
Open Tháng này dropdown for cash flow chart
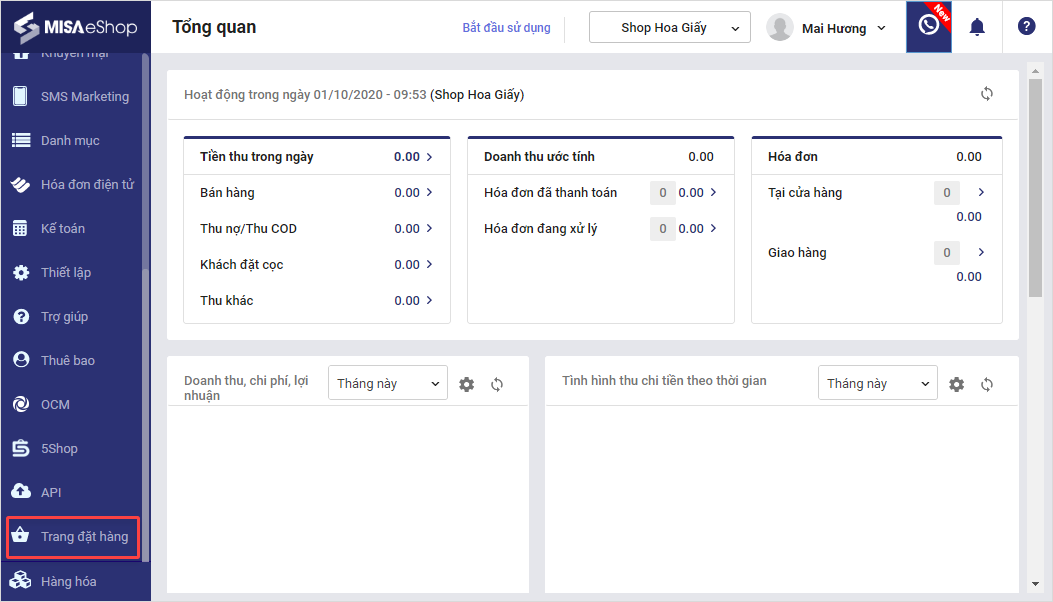point(877,384)
